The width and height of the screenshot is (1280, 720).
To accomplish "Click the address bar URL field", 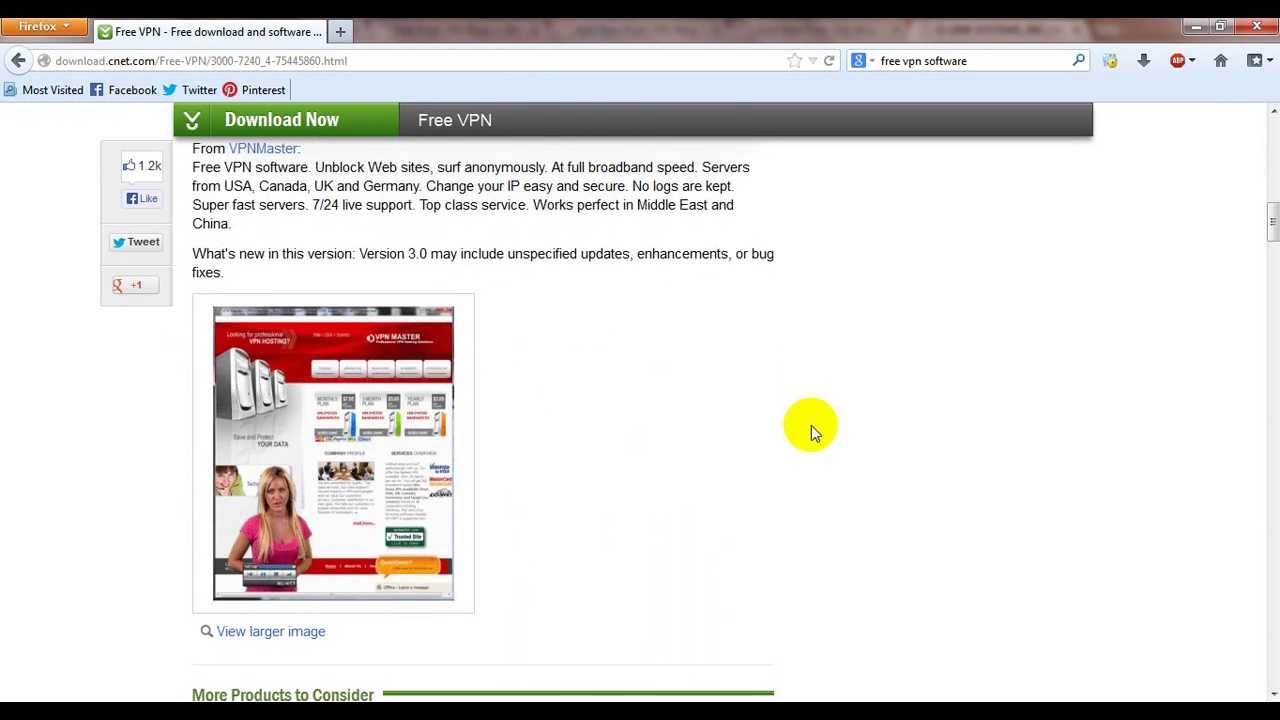I will [x=420, y=61].
